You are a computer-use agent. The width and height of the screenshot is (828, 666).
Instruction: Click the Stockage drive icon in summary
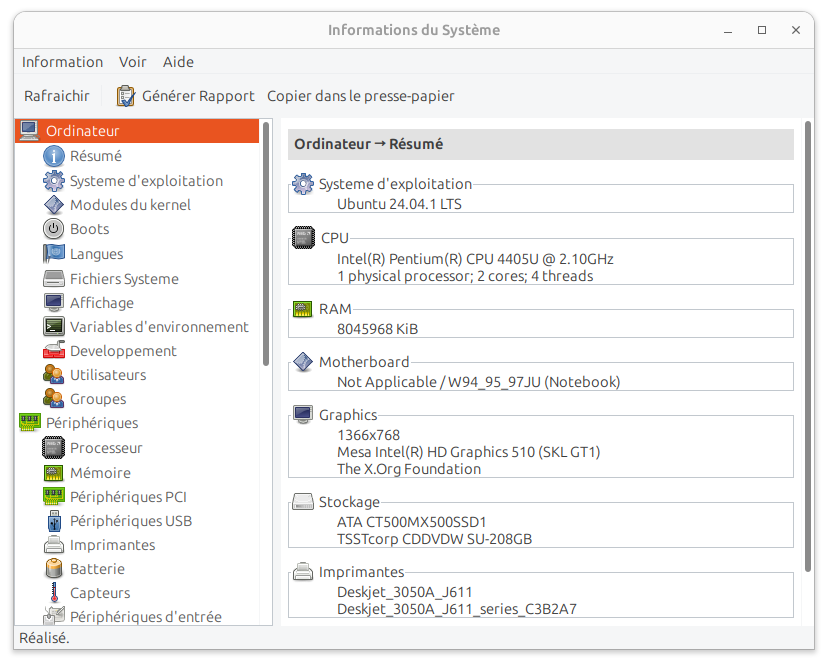(x=303, y=501)
